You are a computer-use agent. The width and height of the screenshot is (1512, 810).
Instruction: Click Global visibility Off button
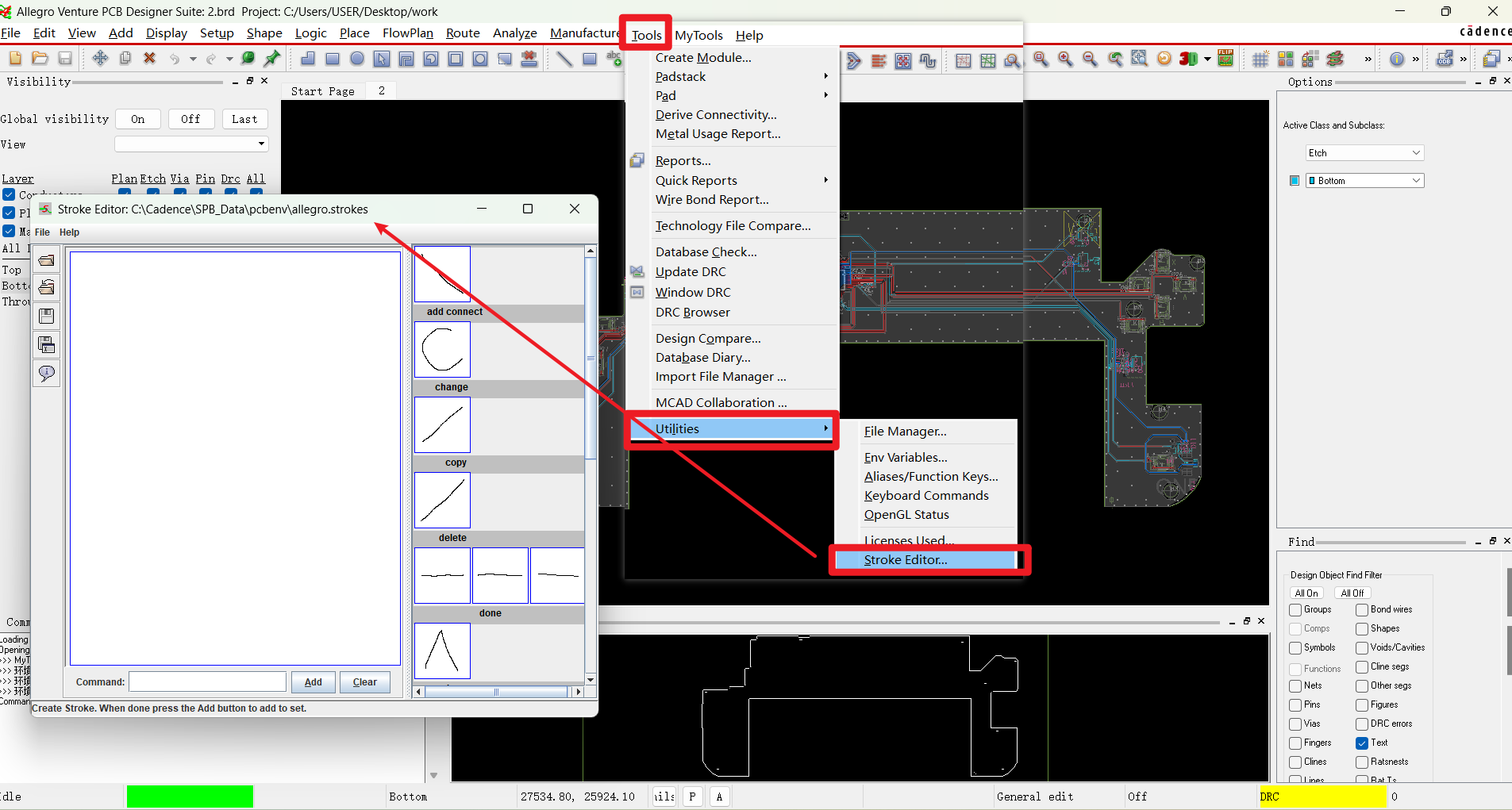(x=190, y=119)
